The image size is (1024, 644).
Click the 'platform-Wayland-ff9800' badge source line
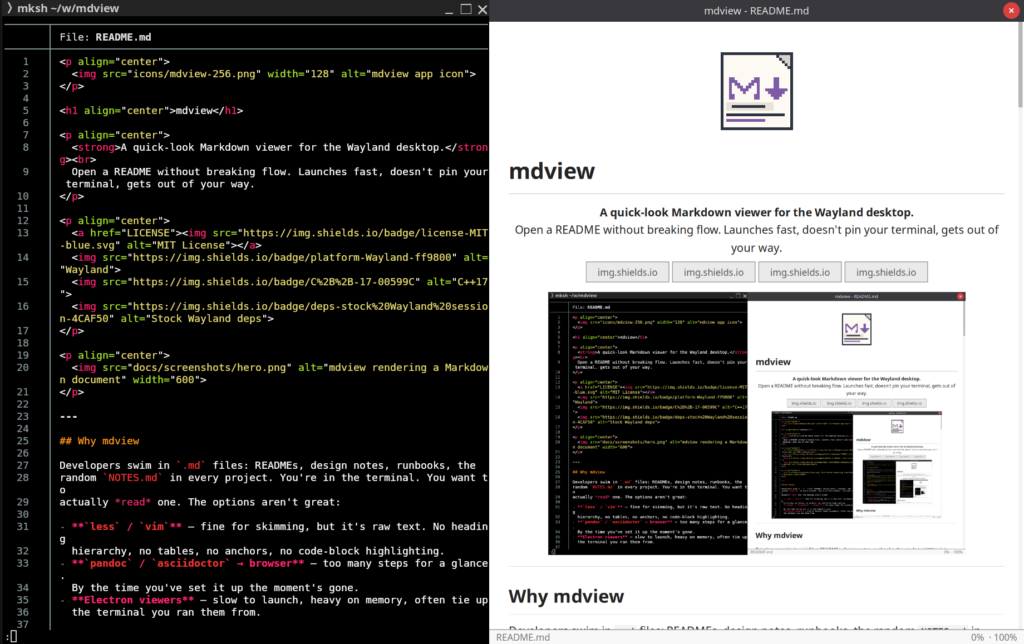click(274, 263)
